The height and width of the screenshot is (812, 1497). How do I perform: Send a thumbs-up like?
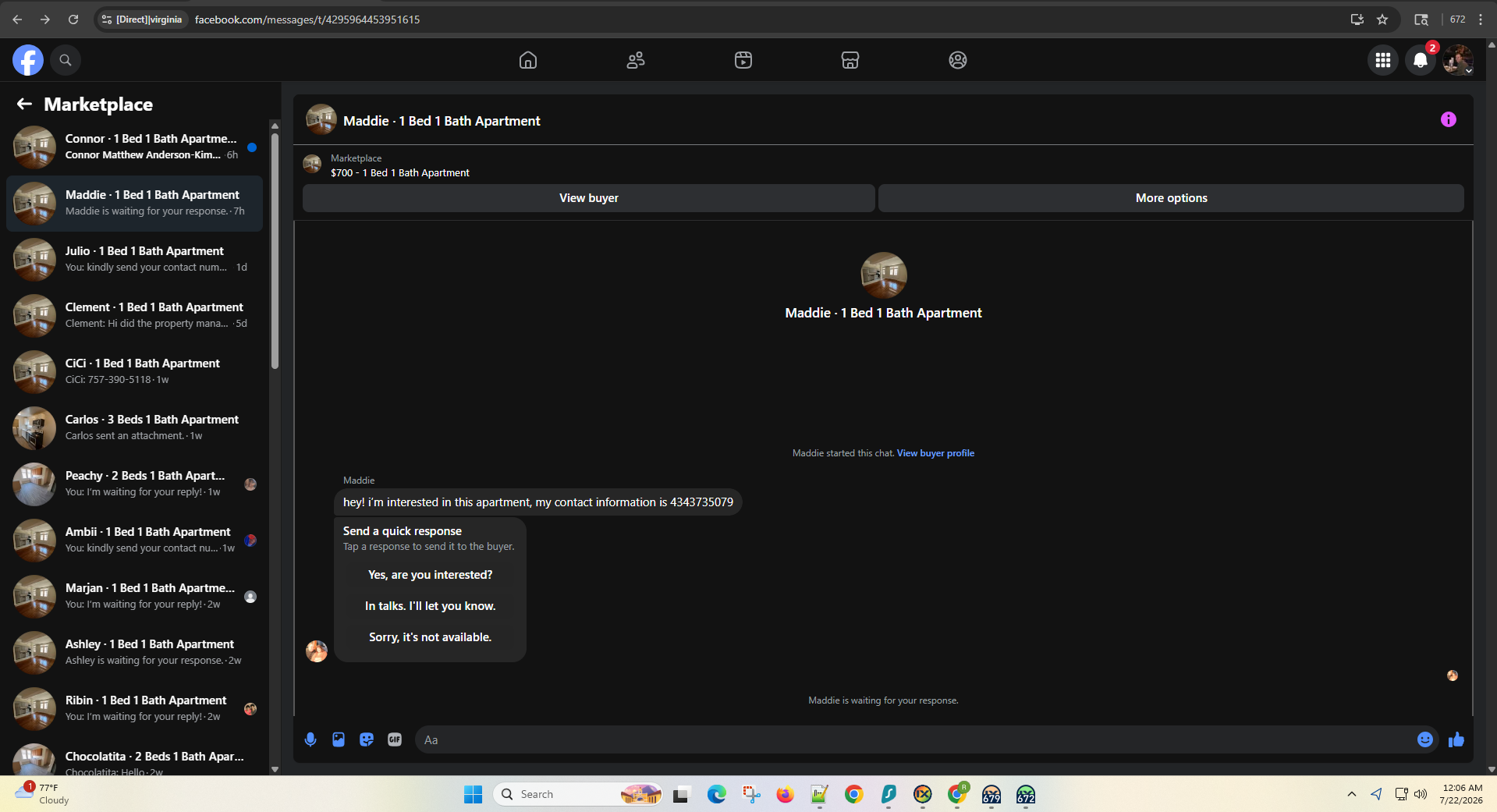click(1456, 739)
